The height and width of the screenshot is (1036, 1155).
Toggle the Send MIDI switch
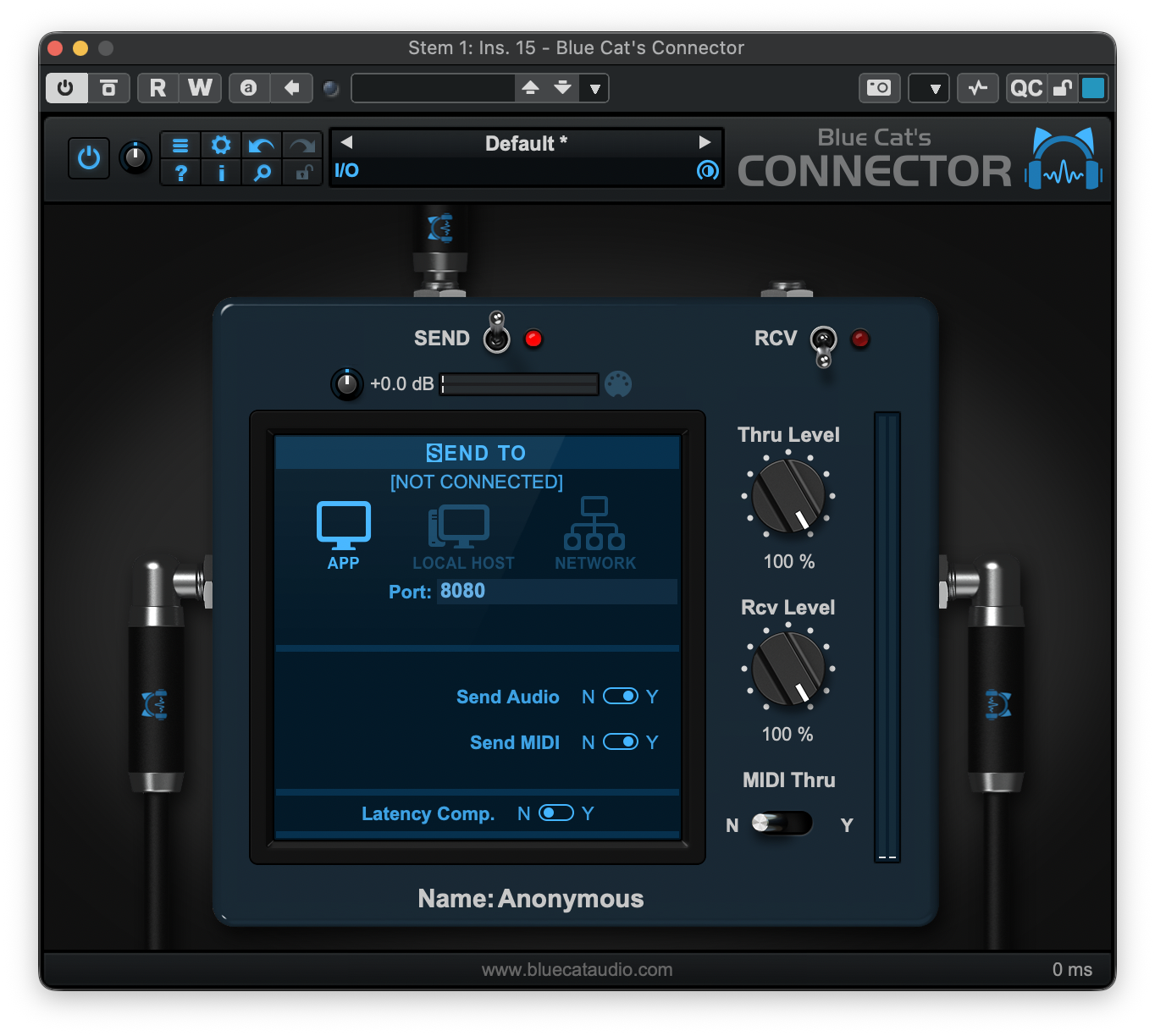621,742
